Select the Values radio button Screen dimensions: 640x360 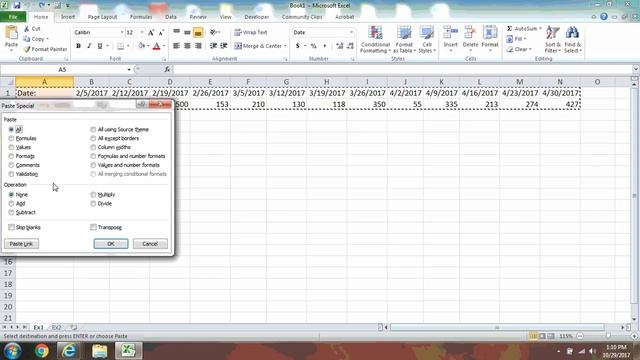[x=11, y=147]
